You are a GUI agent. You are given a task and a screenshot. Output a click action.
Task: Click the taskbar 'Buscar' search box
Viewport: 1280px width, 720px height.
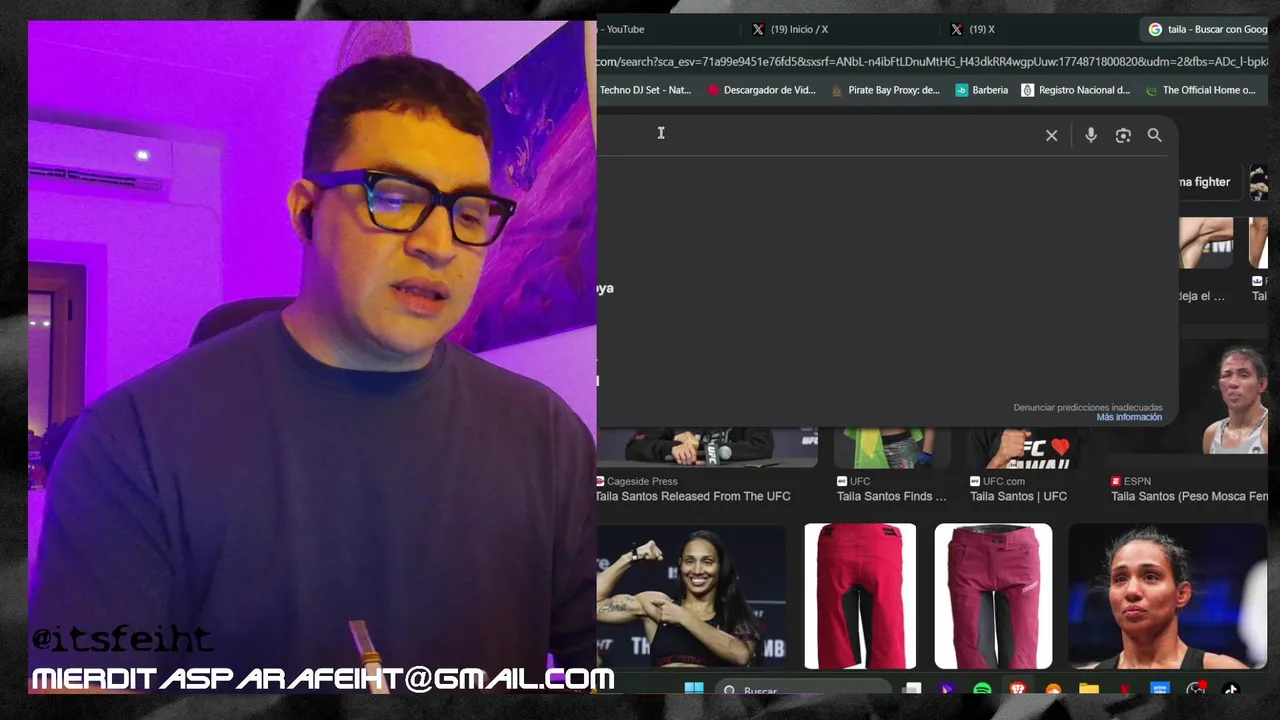point(804,688)
